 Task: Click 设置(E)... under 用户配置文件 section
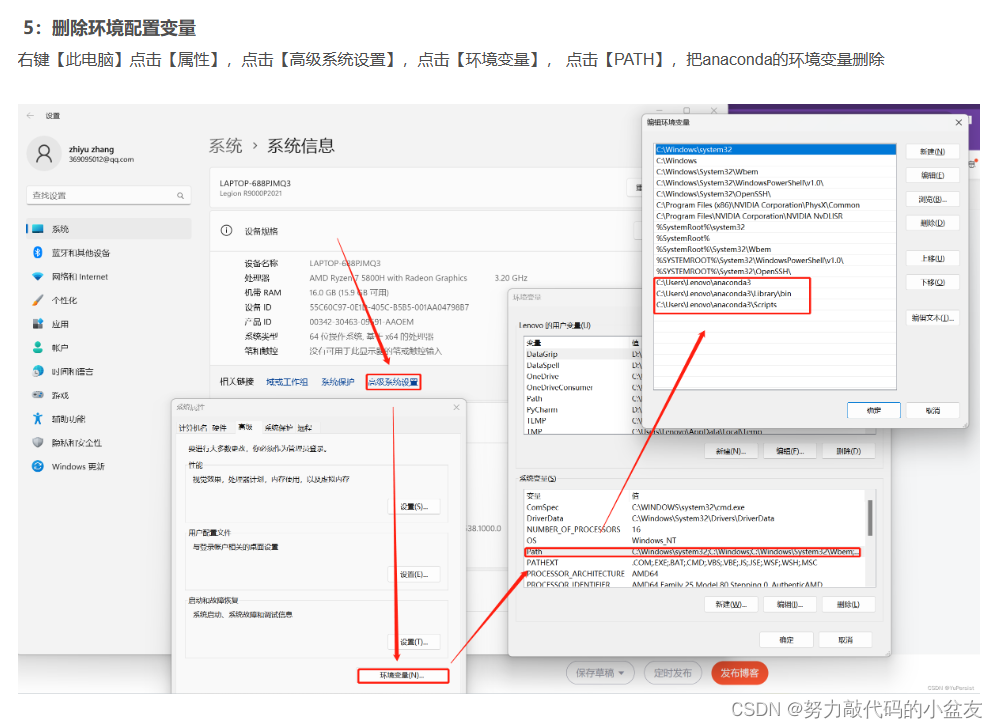tap(414, 575)
